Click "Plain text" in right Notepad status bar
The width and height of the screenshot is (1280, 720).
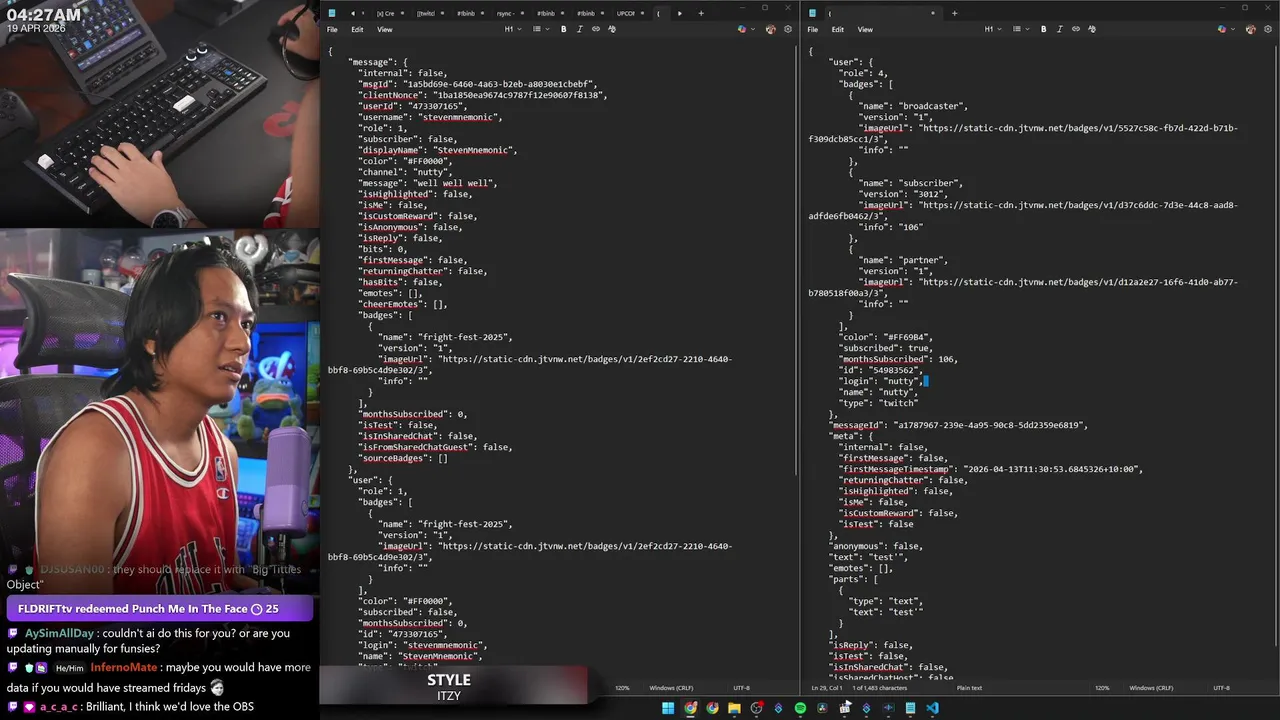tap(969, 688)
